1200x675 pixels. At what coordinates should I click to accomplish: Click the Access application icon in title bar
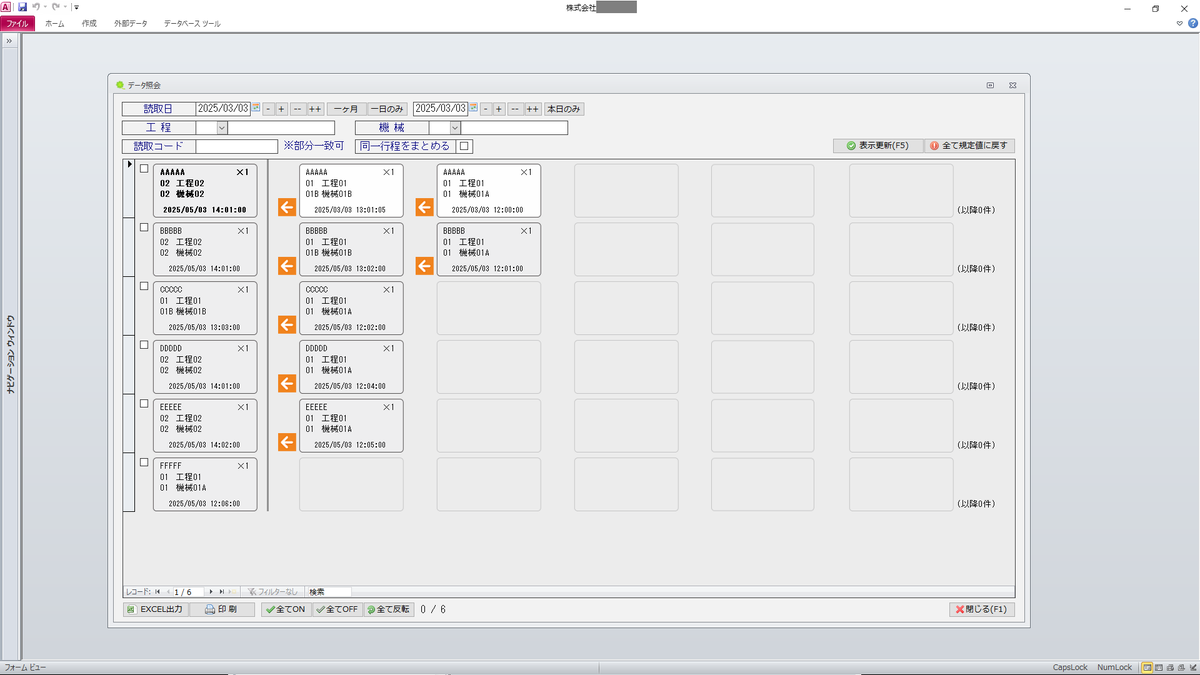point(6,7)
